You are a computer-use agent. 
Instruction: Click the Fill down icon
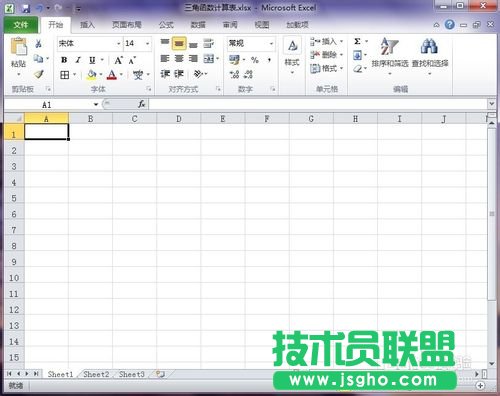(x=357, y=55)
